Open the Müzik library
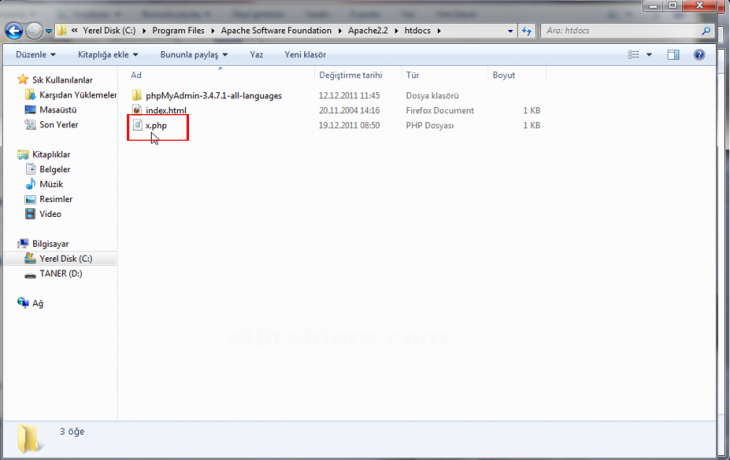The height and width of the screenshot is (460, 730). click(x=49, y=184)
